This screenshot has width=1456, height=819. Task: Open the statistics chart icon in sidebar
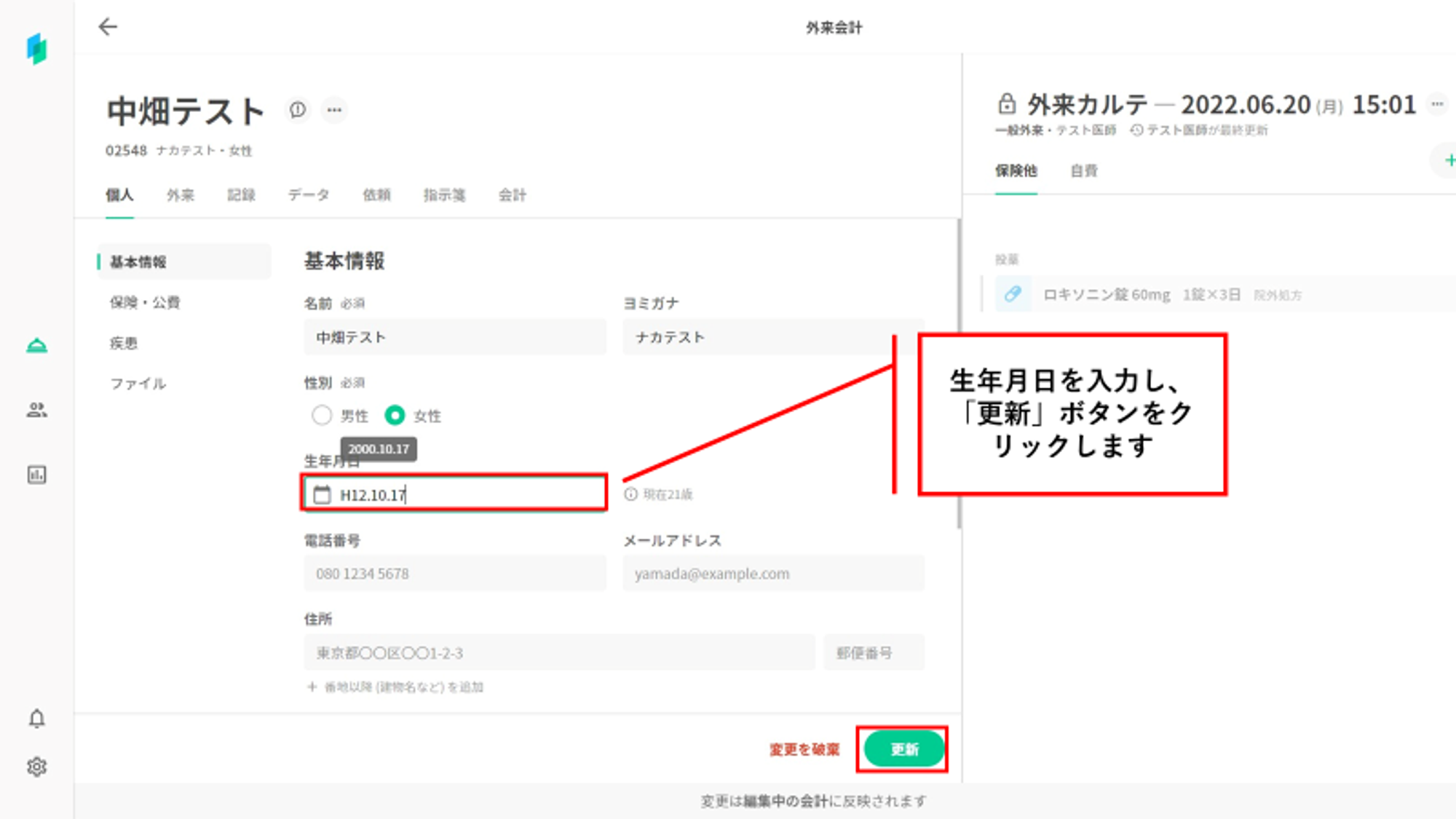37,475
